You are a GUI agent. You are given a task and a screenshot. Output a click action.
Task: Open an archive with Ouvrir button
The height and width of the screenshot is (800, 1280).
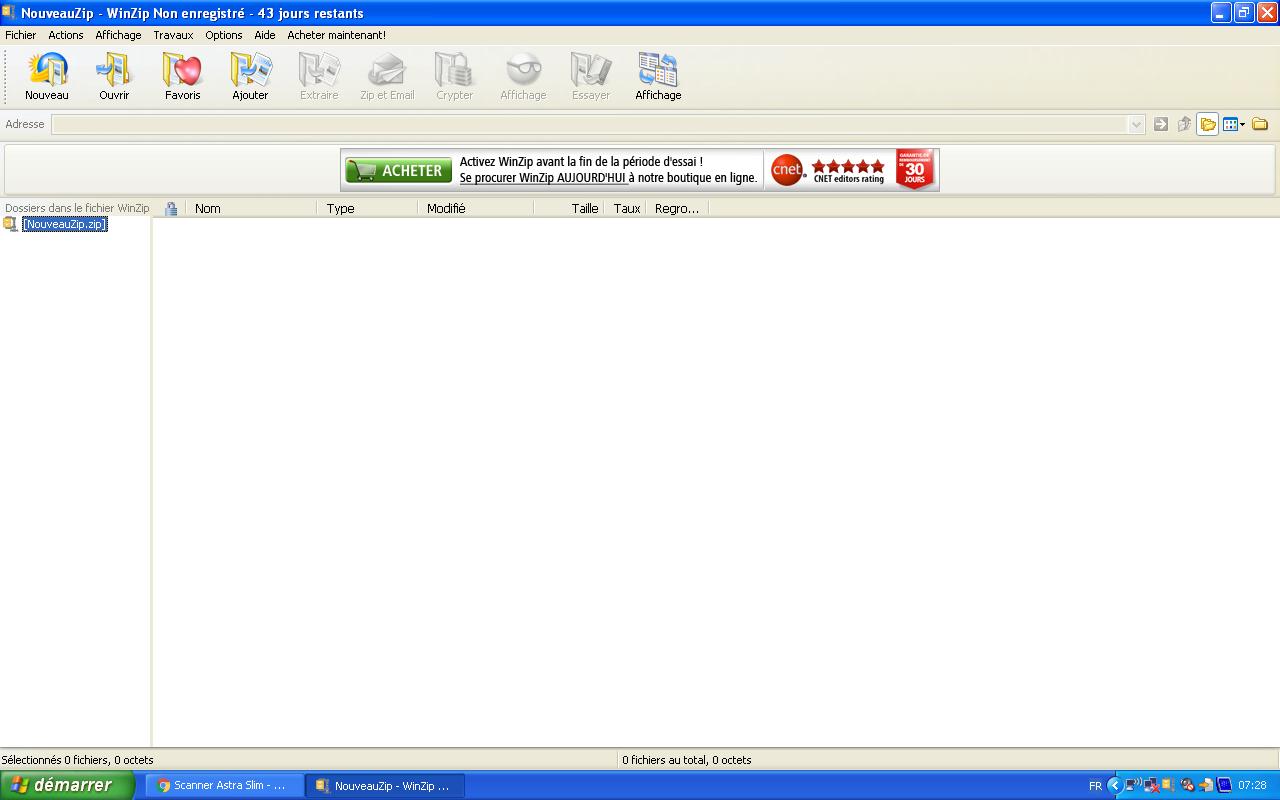point(114,76)
